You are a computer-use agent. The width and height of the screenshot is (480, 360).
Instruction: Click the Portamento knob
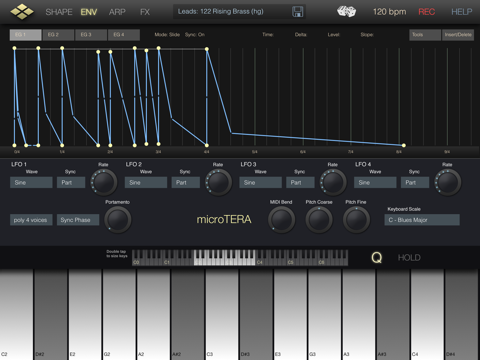point(118,219)
